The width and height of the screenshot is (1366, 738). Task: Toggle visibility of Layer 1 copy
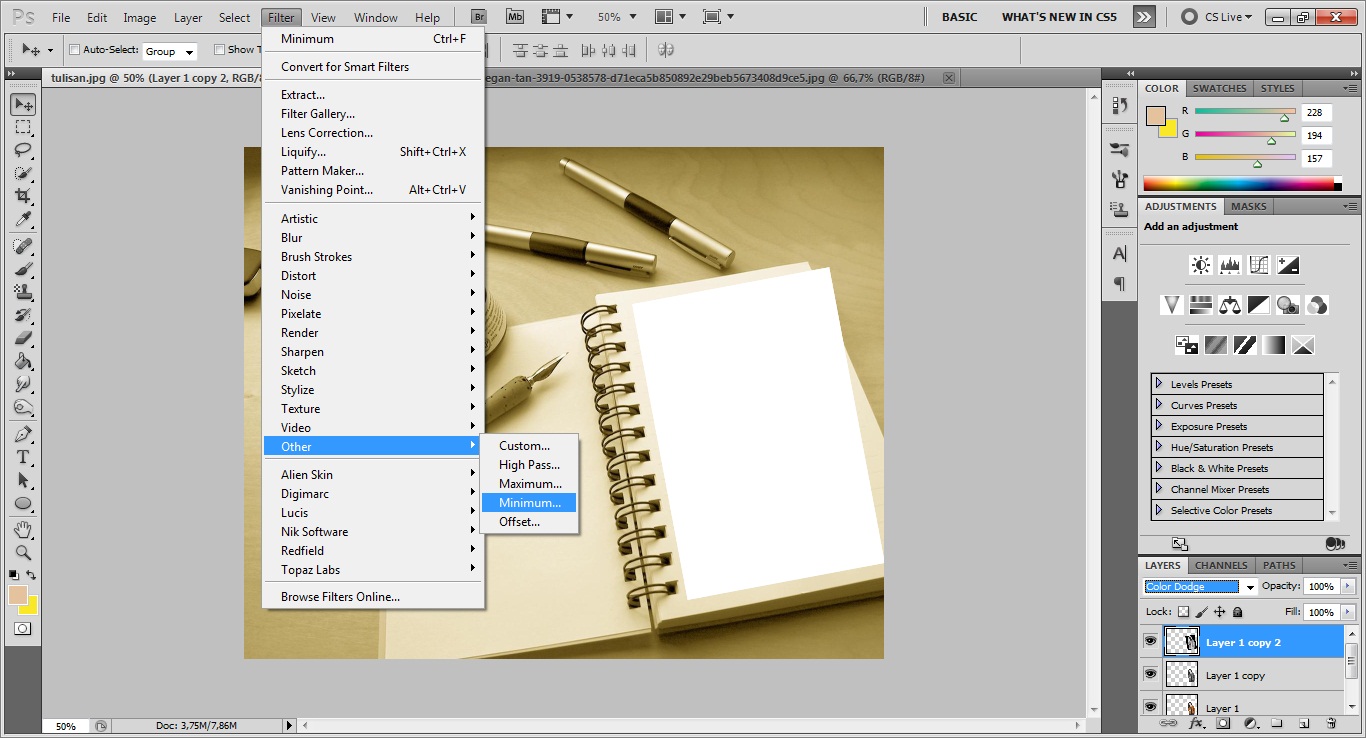click(1150, 675)
